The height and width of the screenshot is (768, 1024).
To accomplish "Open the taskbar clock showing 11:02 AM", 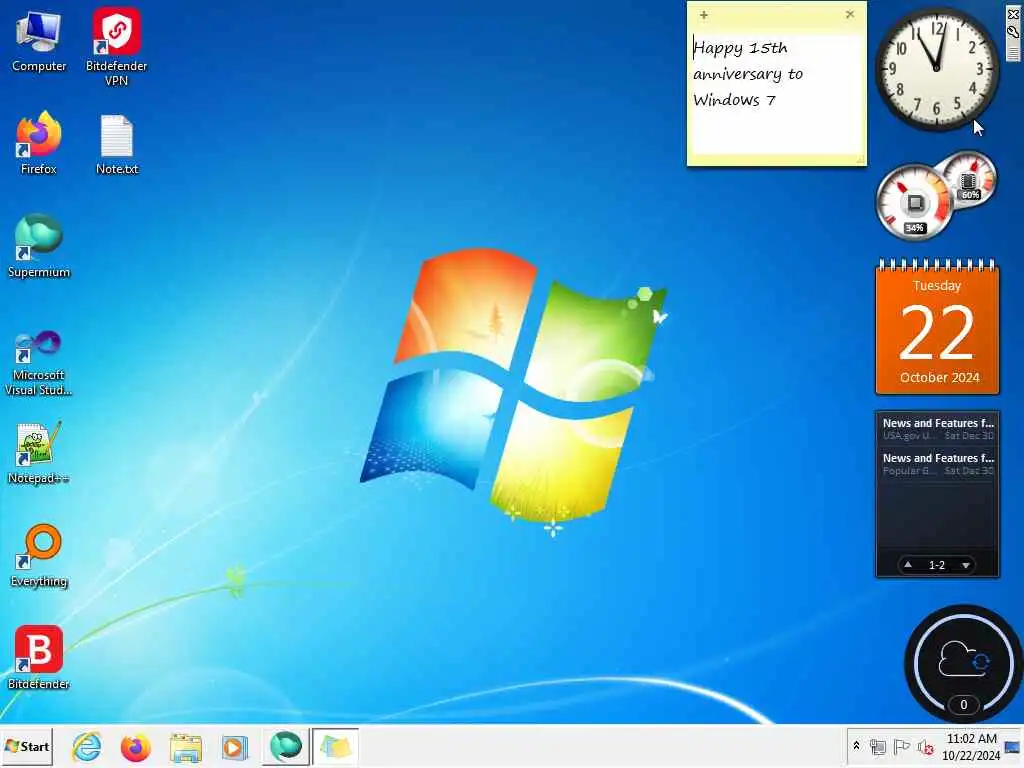I will pos(971,746).
